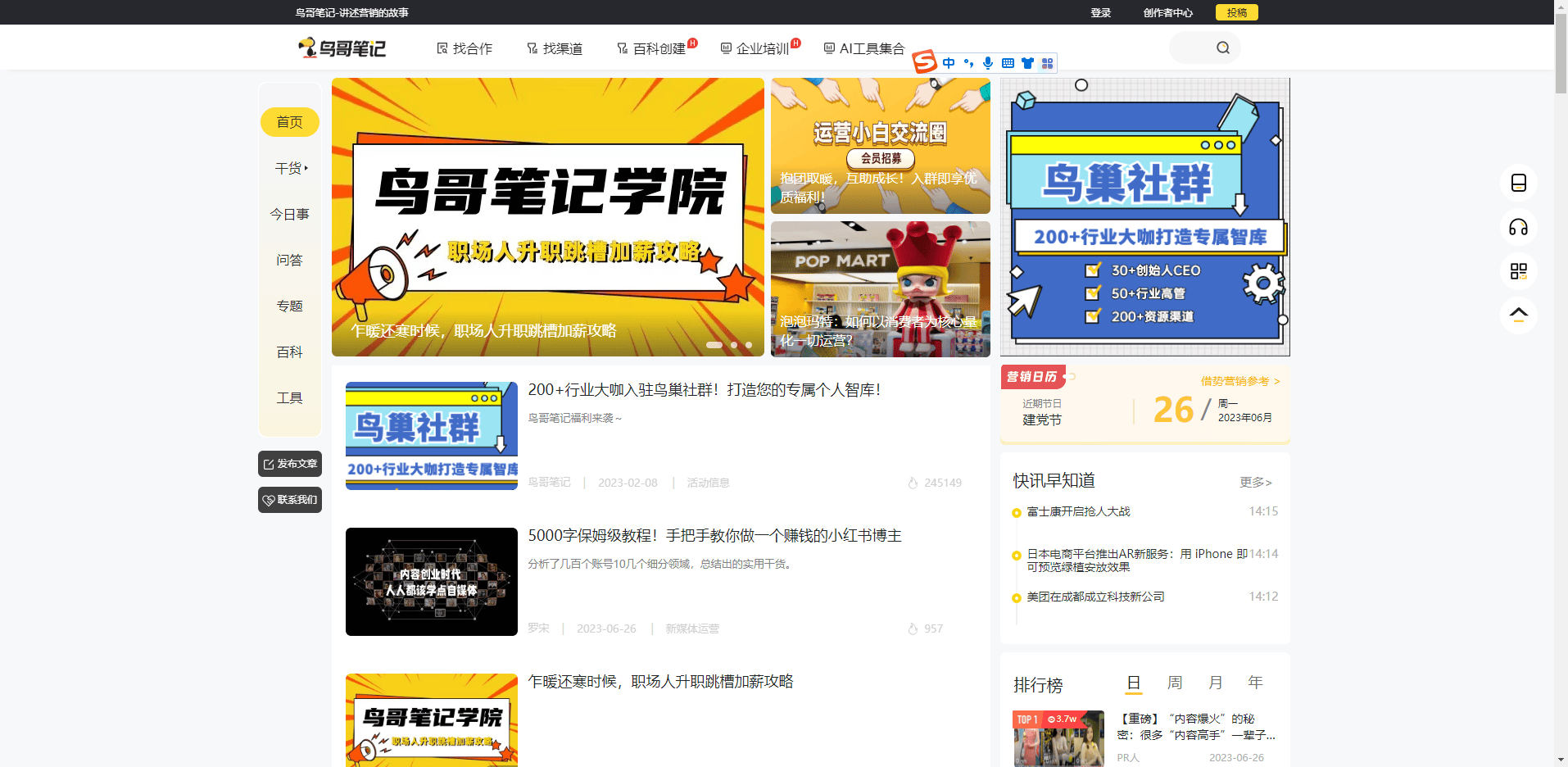Viewport: 1568px width, 767px height.
Task: Switch ranking to the 周 tab
Action: click(1174, 683)
